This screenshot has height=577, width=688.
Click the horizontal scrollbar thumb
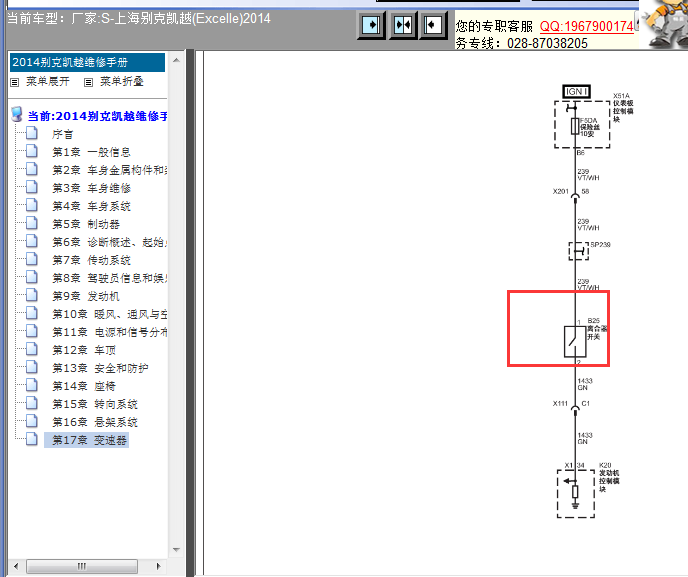pos(82,566)
